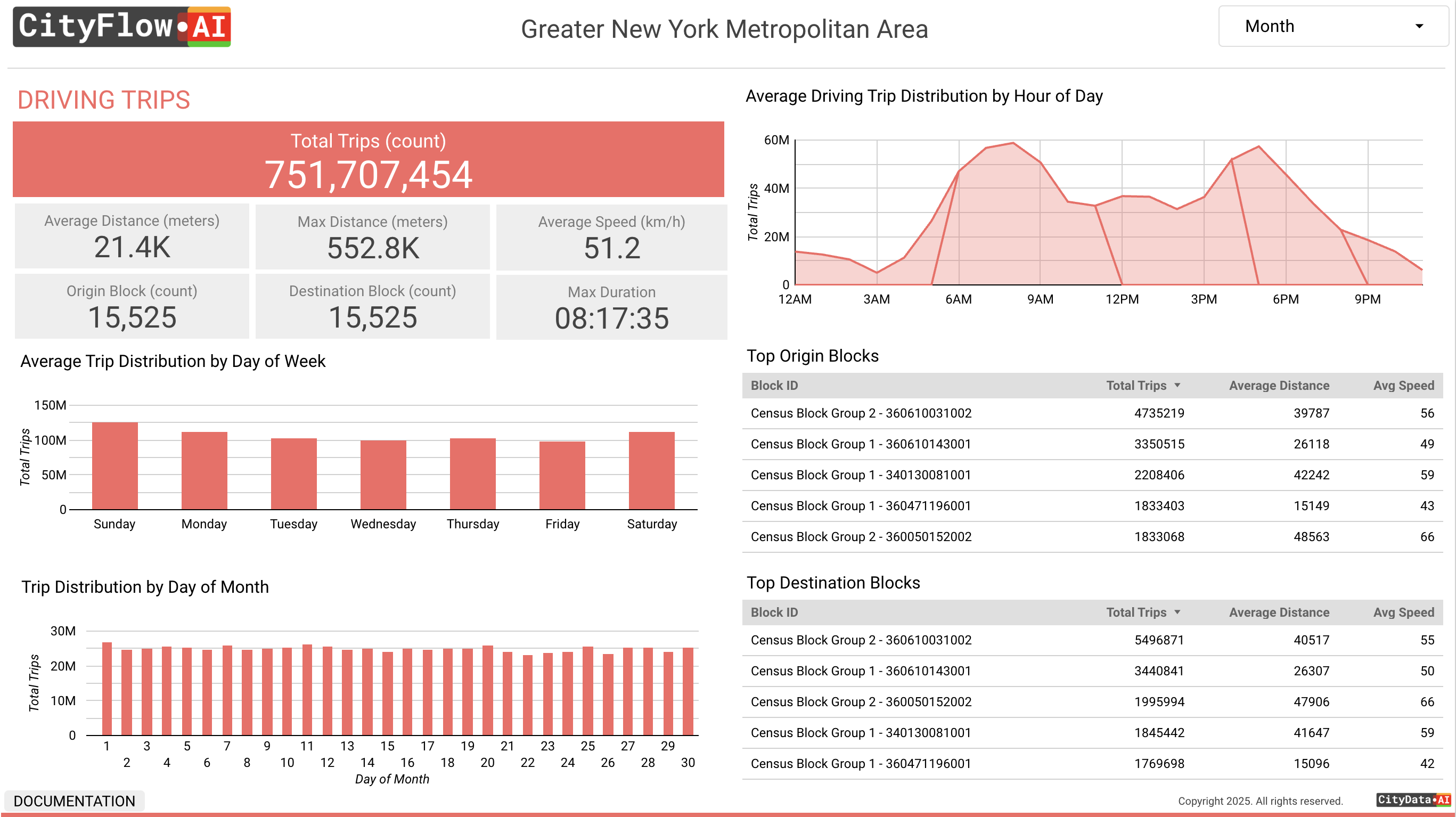The image size is (1456, 817).
Task: Click the Average Trip Distribution by Day of Week title
Action: (173, 362)
